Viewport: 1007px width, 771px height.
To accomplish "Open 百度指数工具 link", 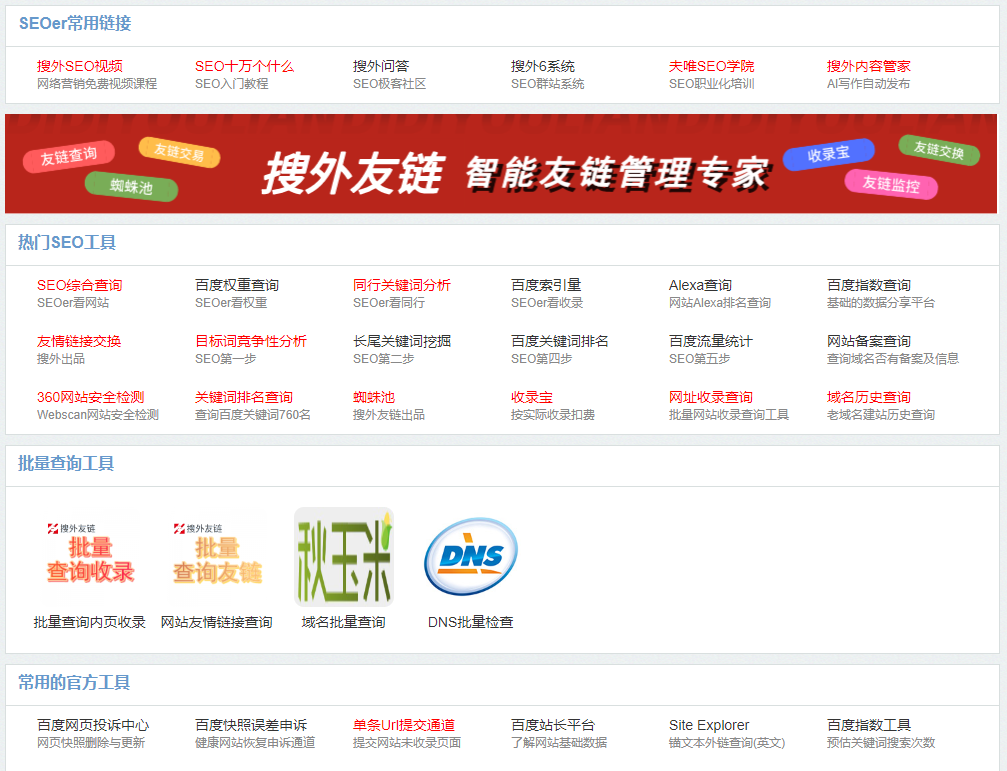I will (869, 725).
